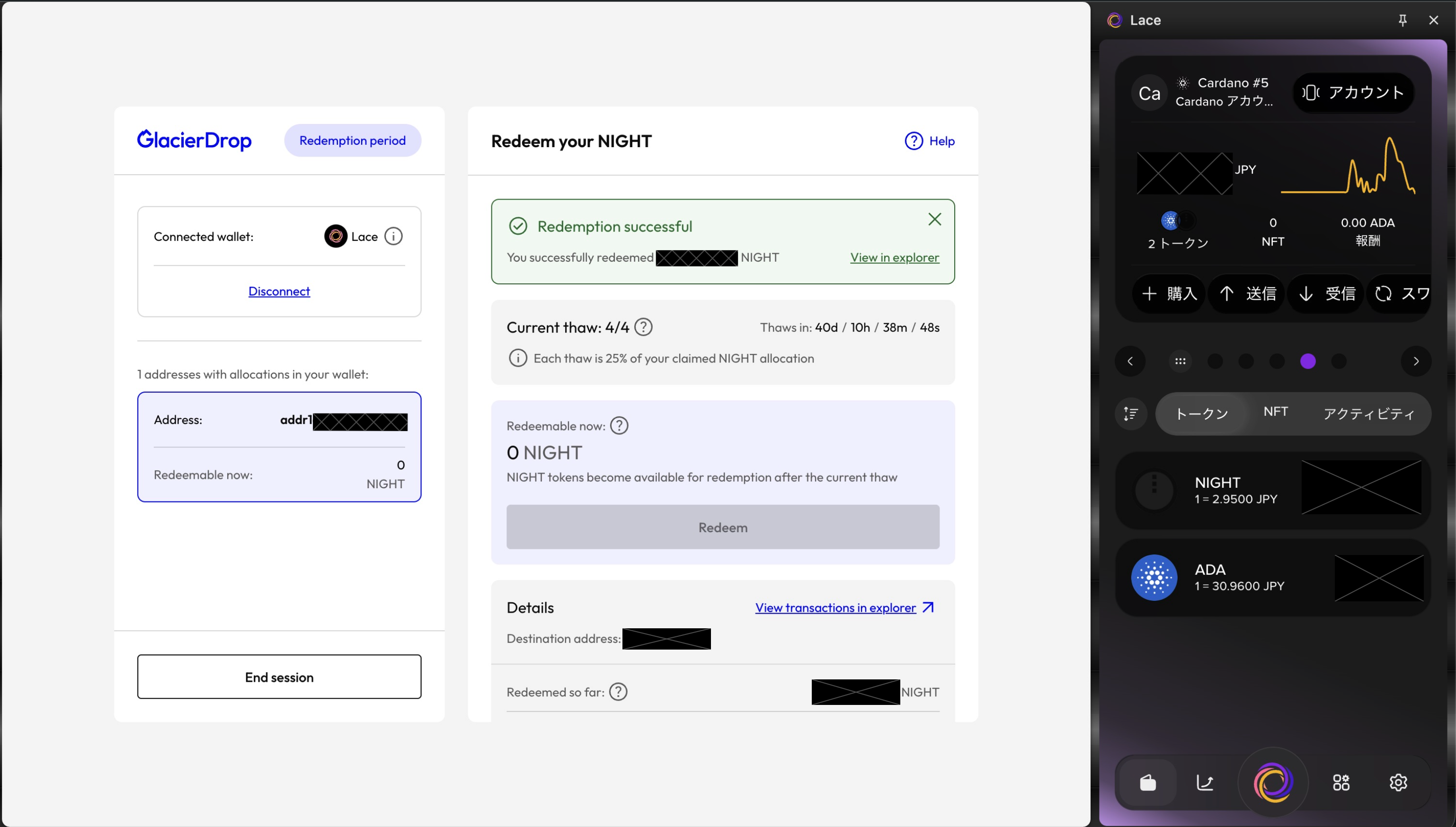Screen dimensions: 1456x827
Task: Open the chart activity bottom icon
Action: tap(1205, 783)
